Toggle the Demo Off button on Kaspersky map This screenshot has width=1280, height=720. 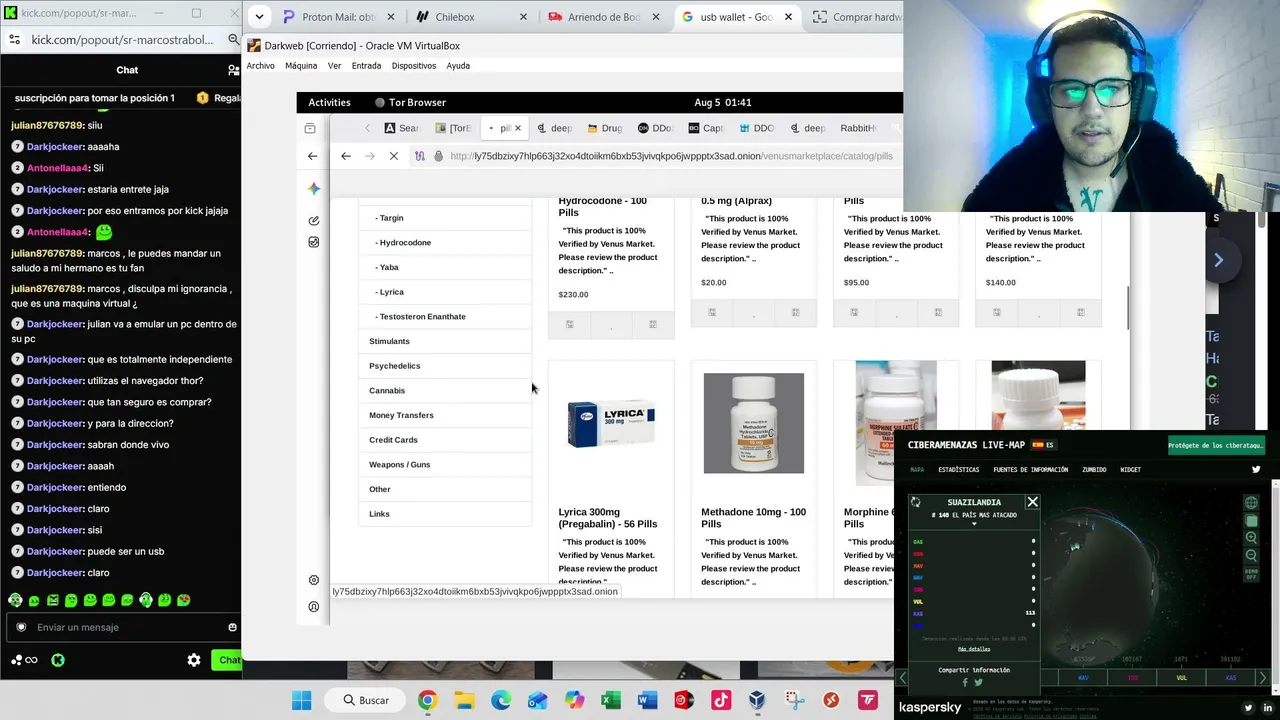coord(1251,574)
